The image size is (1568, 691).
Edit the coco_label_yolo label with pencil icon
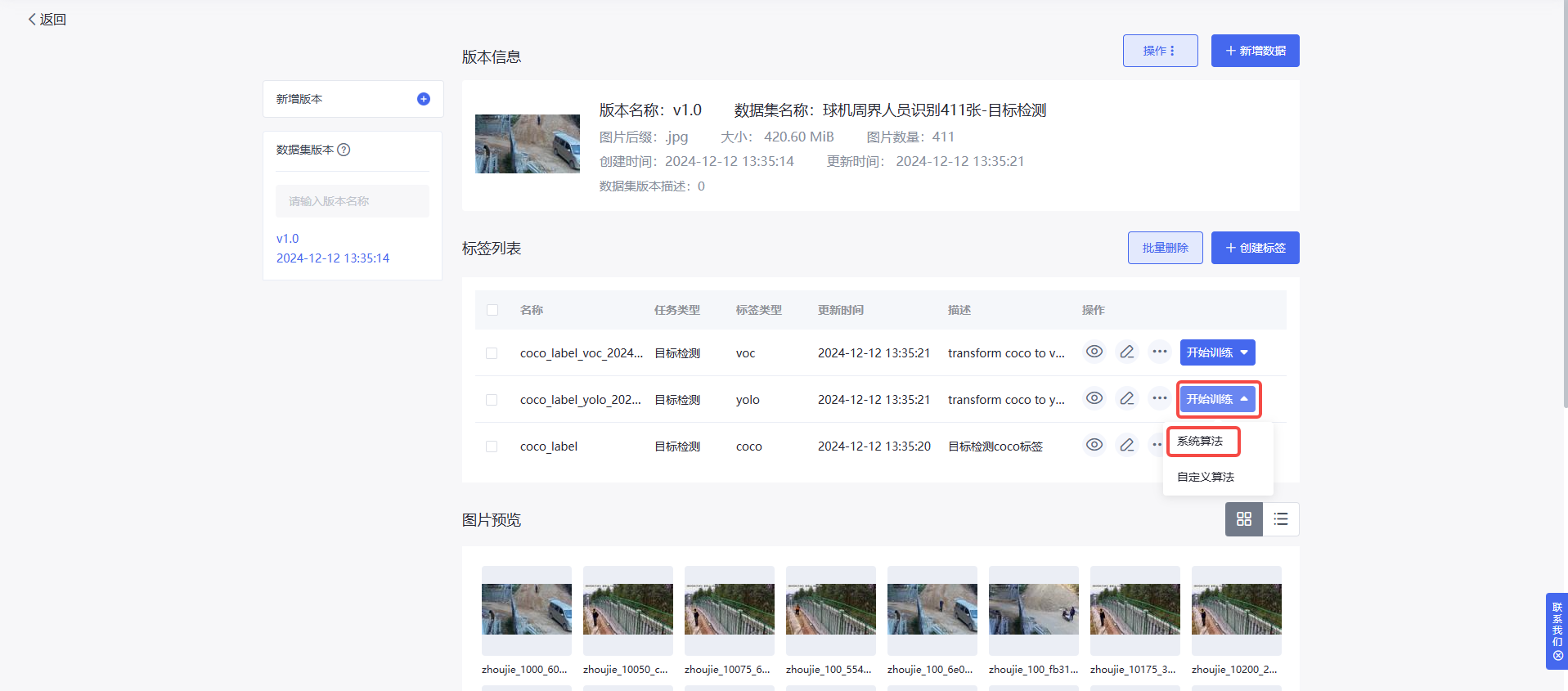click(x=1126, y=398)
